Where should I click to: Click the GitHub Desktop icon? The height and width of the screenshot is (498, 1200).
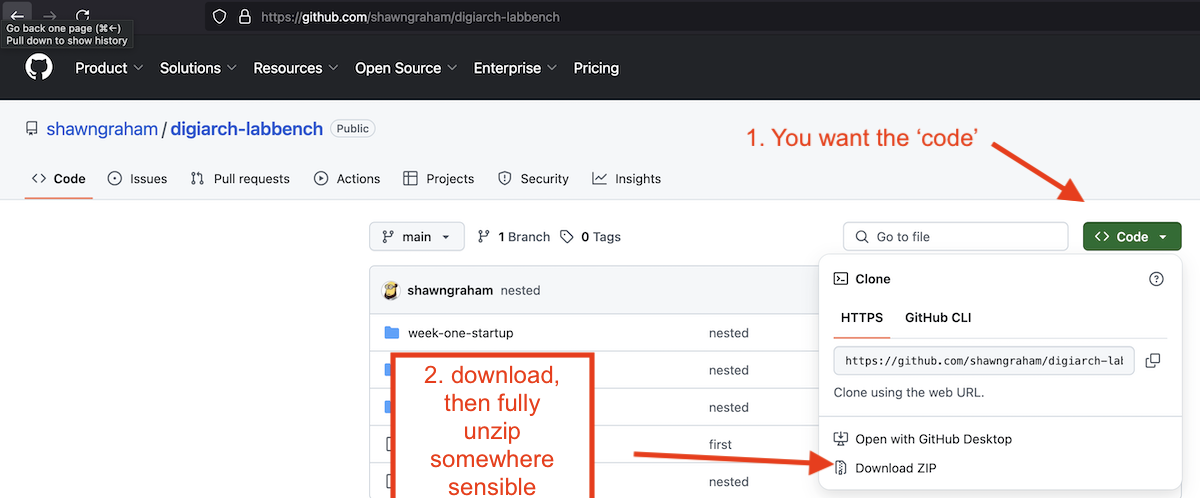tap(841, 439)
